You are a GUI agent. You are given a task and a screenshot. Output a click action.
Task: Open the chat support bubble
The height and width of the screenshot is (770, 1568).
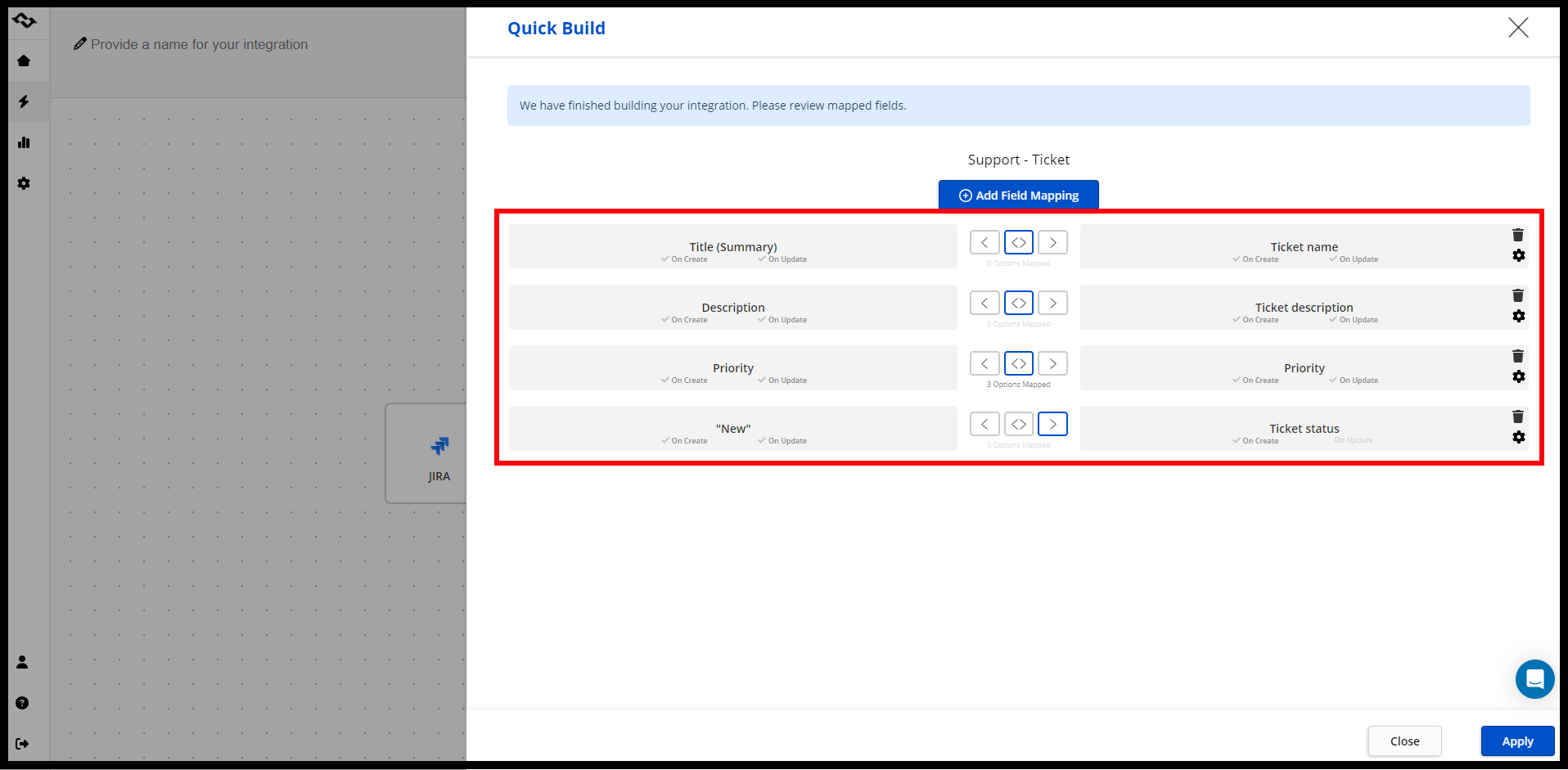click(x=1534, y=679)
